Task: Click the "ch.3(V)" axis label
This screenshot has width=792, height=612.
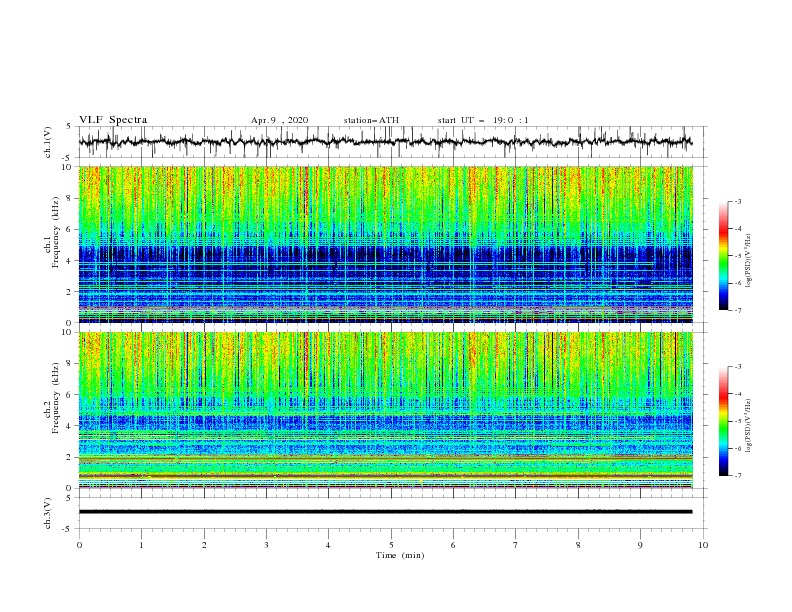Action: (48, 513)
